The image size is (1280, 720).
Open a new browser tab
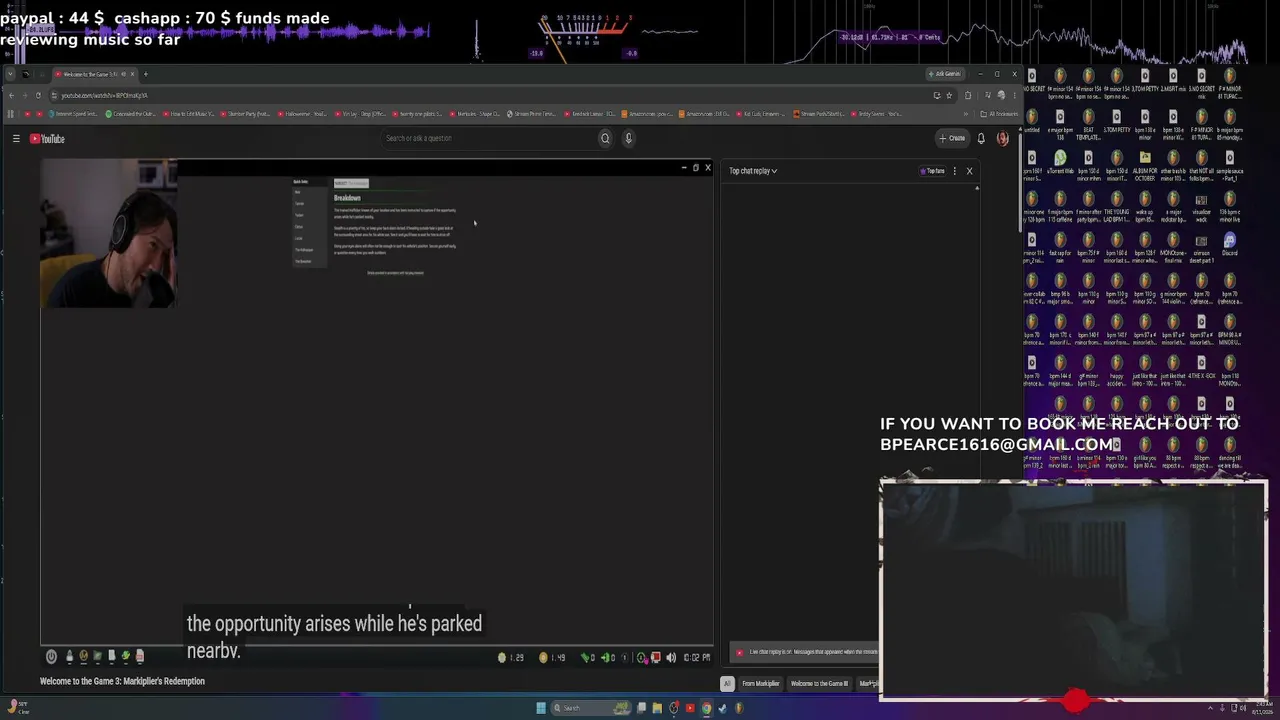[x=145, y=74]
